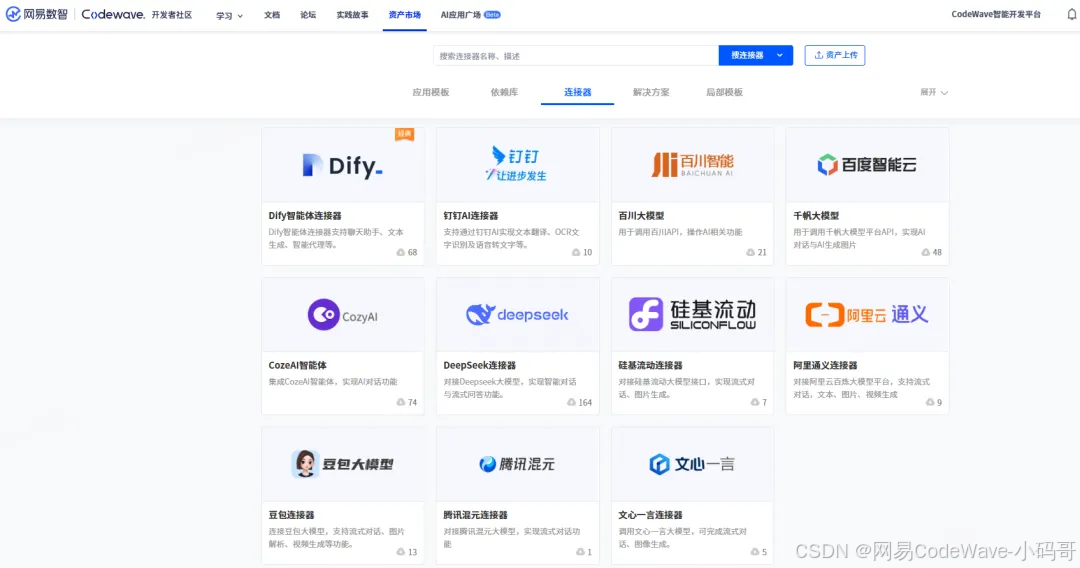Switch to the 应用模板 tab
This screenshot has height=568, width=1080.
click(430, 92)
